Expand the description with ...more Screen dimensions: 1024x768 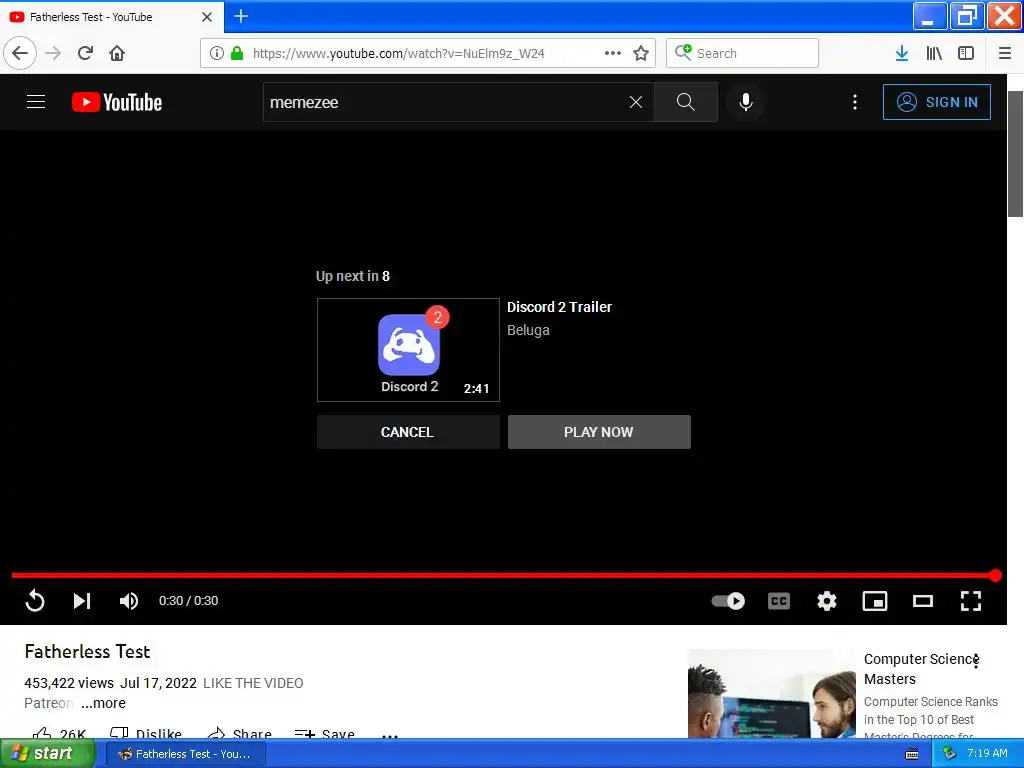(x=103, y=703)
